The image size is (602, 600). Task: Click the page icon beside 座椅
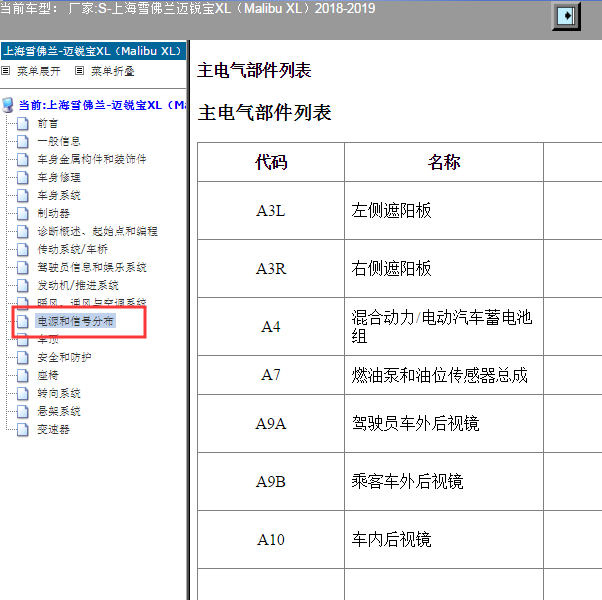pos(23,375)
